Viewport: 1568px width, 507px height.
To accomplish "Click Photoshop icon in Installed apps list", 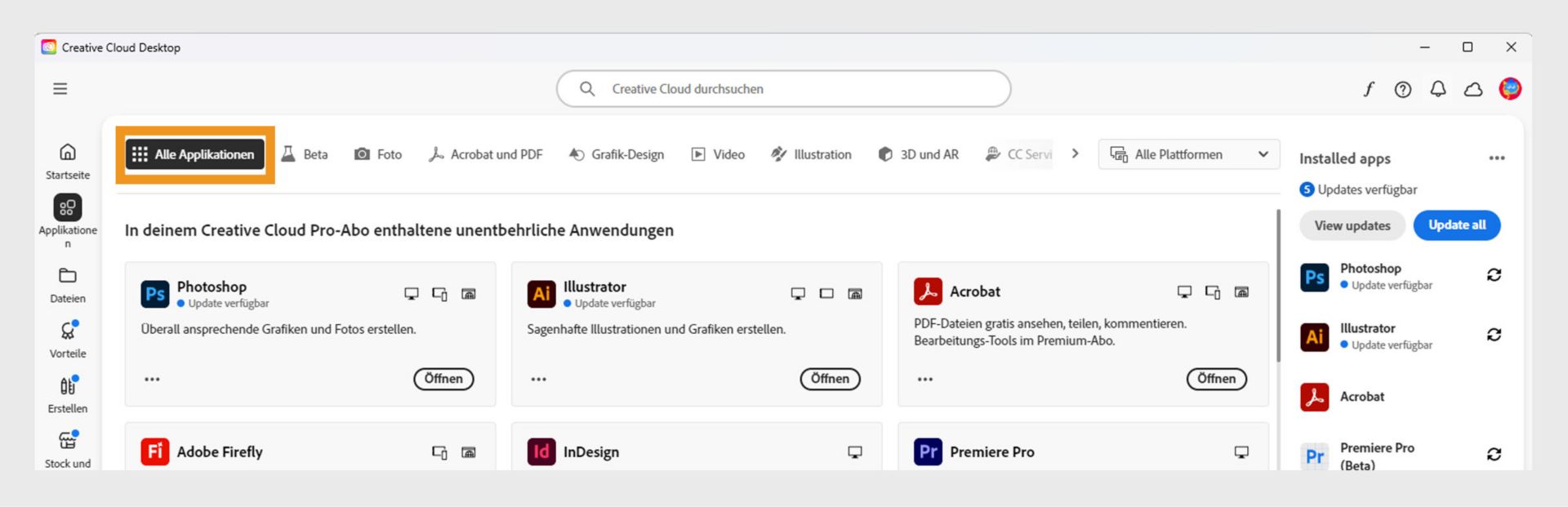I will coord(1314,277).
